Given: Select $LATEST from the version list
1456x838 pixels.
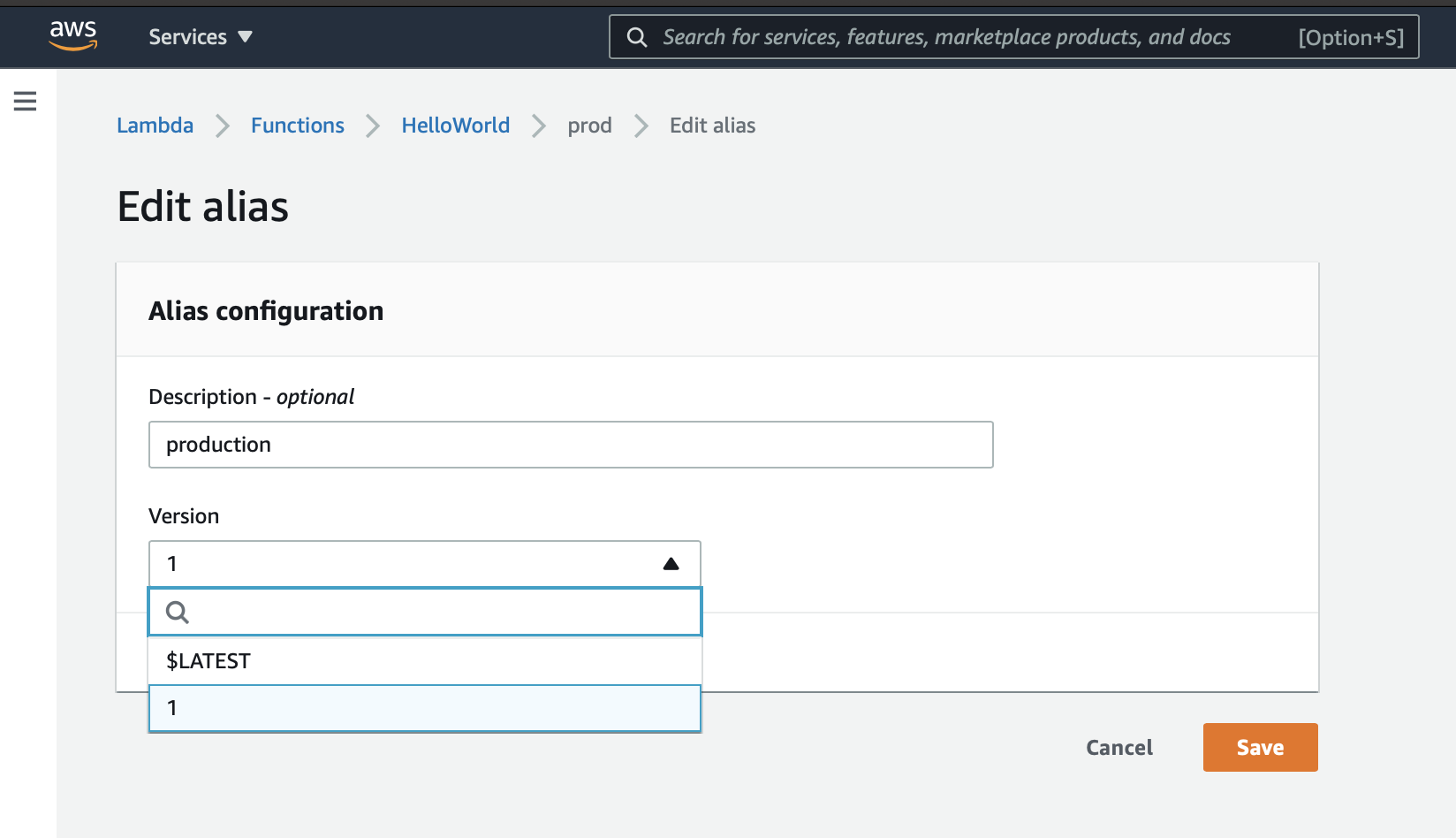Looking at the screenshot, I should click(x=425, y=661).
